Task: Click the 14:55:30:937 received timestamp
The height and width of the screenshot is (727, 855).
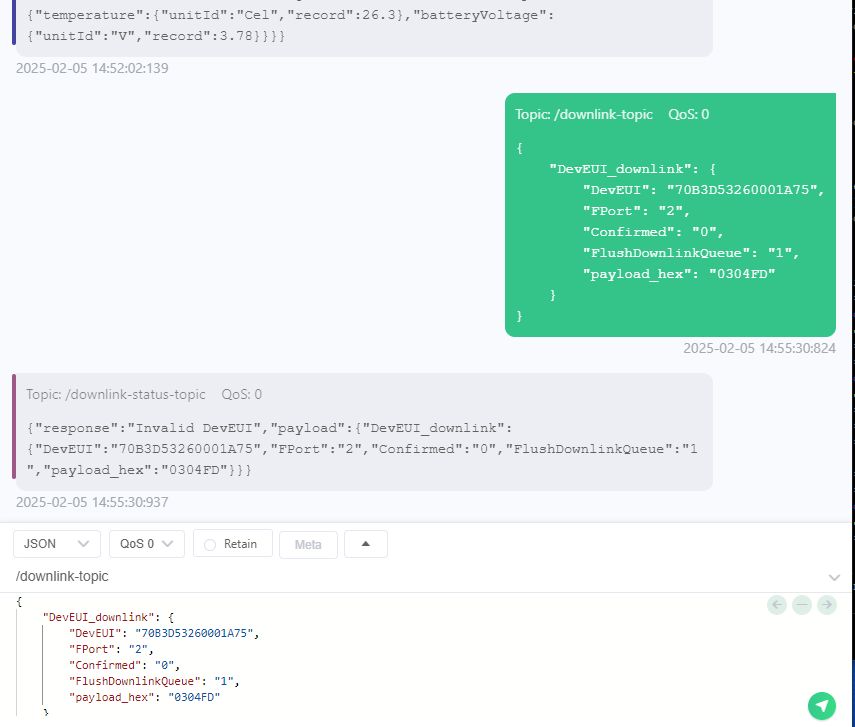Action: [92, 502]
